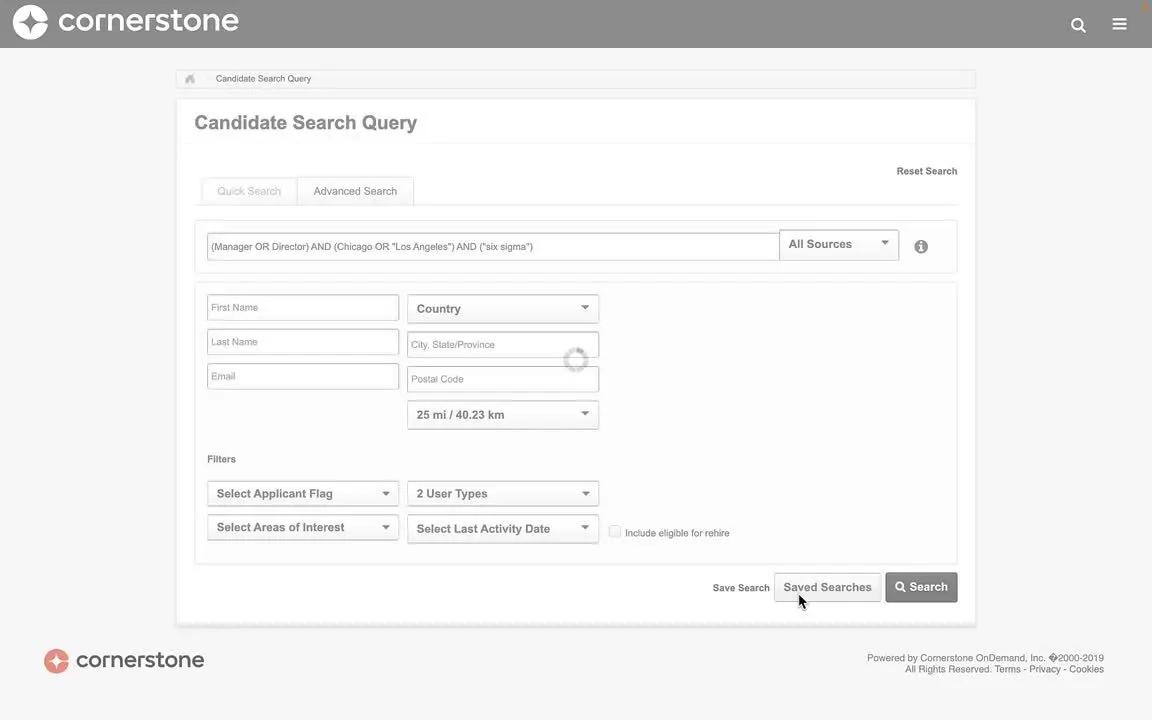This screenshot has width=1152, height=720.
Task: Open the 25 mi / 40.23 km radius selector
Action: (x=501, y=413)
